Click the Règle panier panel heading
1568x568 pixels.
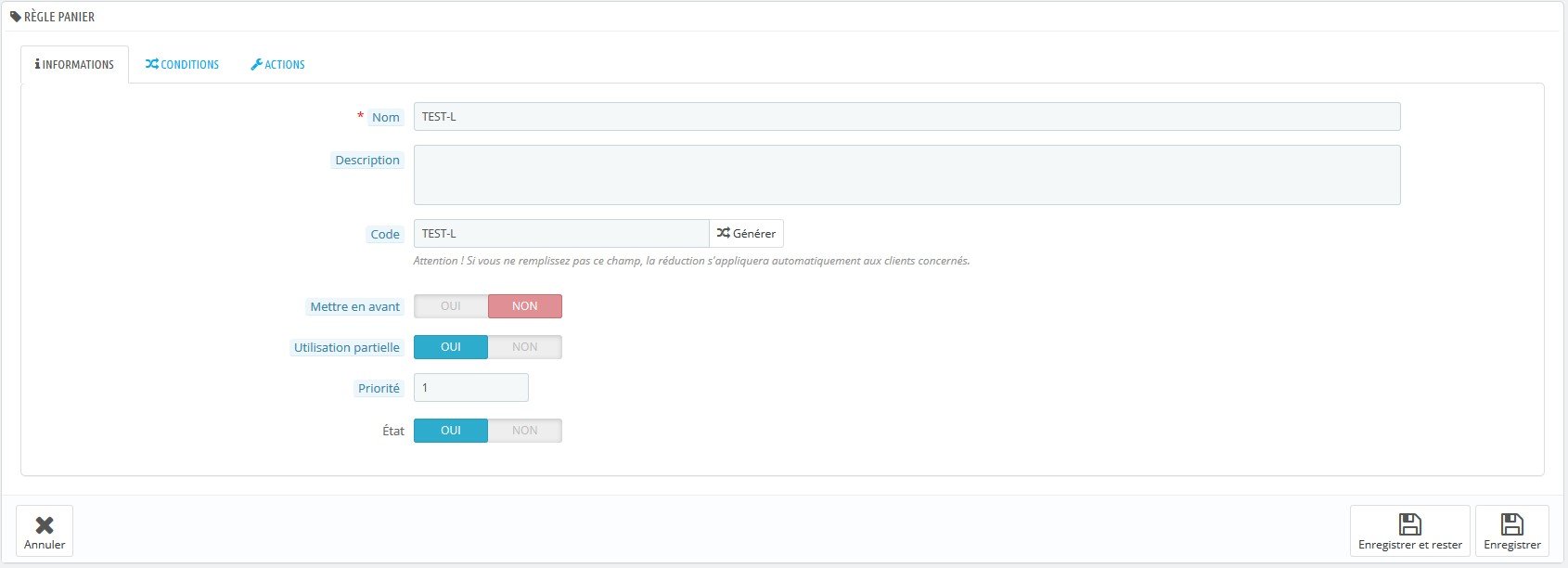pos(53,17)
